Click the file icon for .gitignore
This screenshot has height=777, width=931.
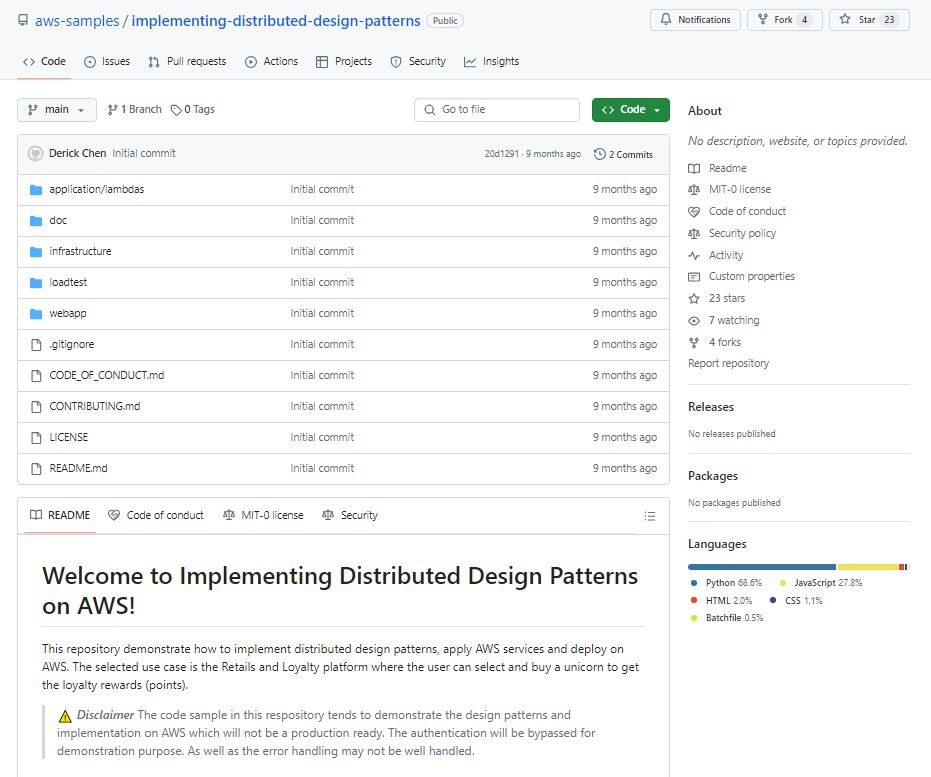click(36, 344)
